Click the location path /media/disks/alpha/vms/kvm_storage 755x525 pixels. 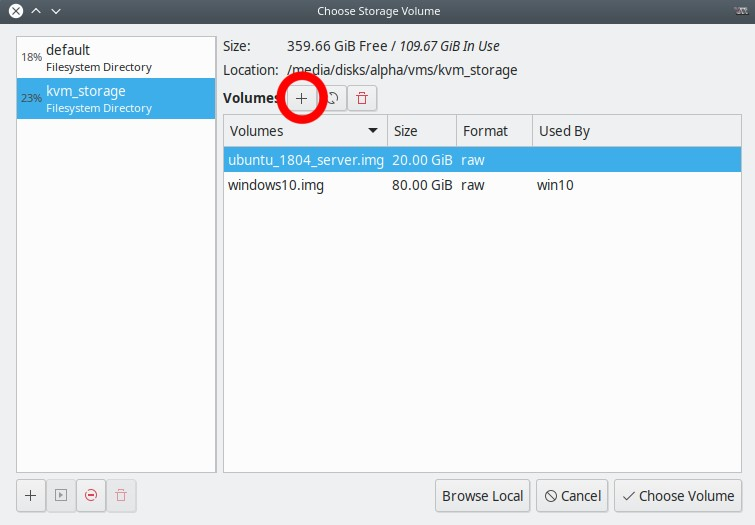(x=402, y=70)
